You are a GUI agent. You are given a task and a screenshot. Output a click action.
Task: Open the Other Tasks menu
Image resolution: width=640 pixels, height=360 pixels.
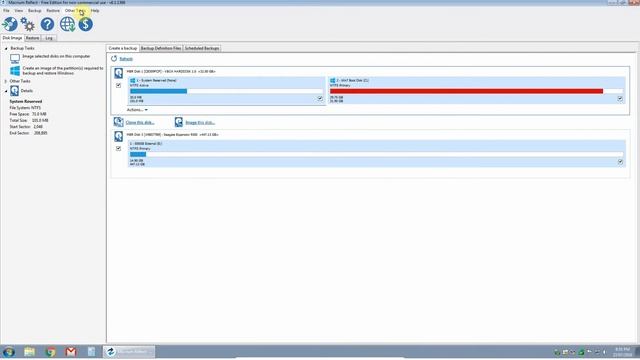tap(75, 11)
